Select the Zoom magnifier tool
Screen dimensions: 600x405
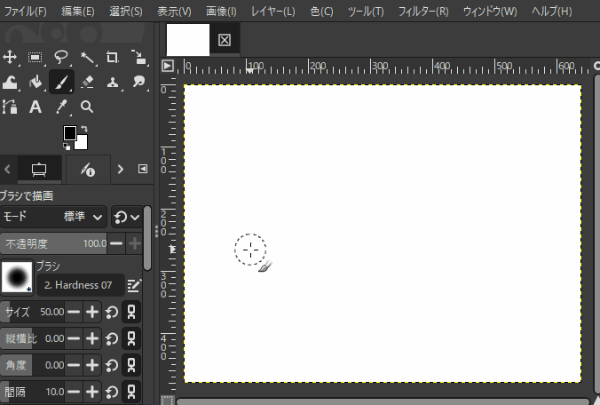click(87, 107)
